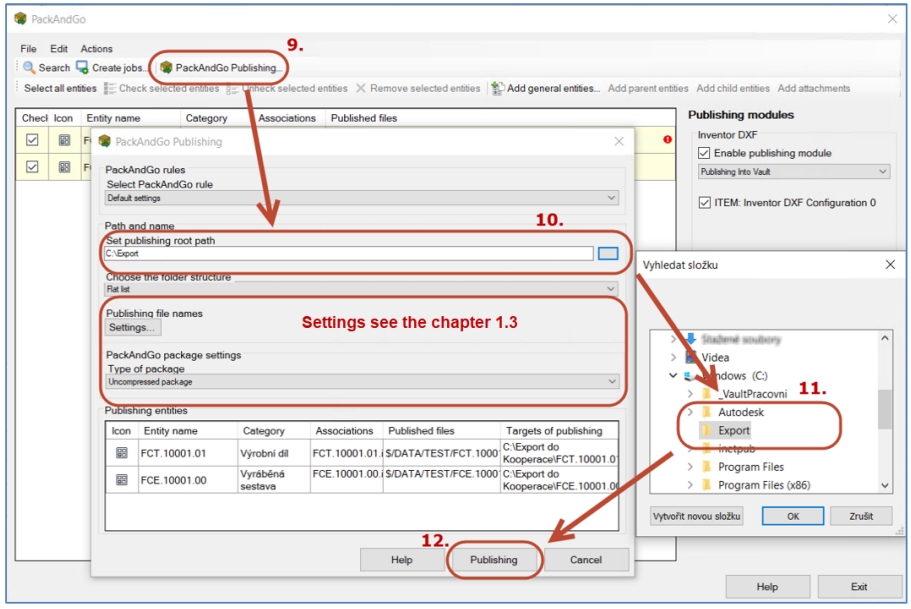This screenshot has width=911, height=609.
Task: Click the FCT.10001.01 entity icon in table
Action: tap(122, 453)
